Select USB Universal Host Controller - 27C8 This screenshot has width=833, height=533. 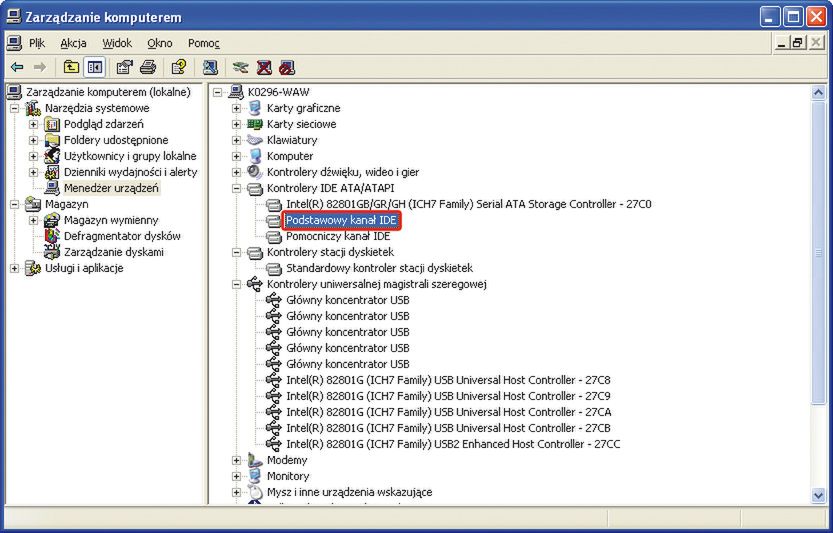click(x=448, y=380)
